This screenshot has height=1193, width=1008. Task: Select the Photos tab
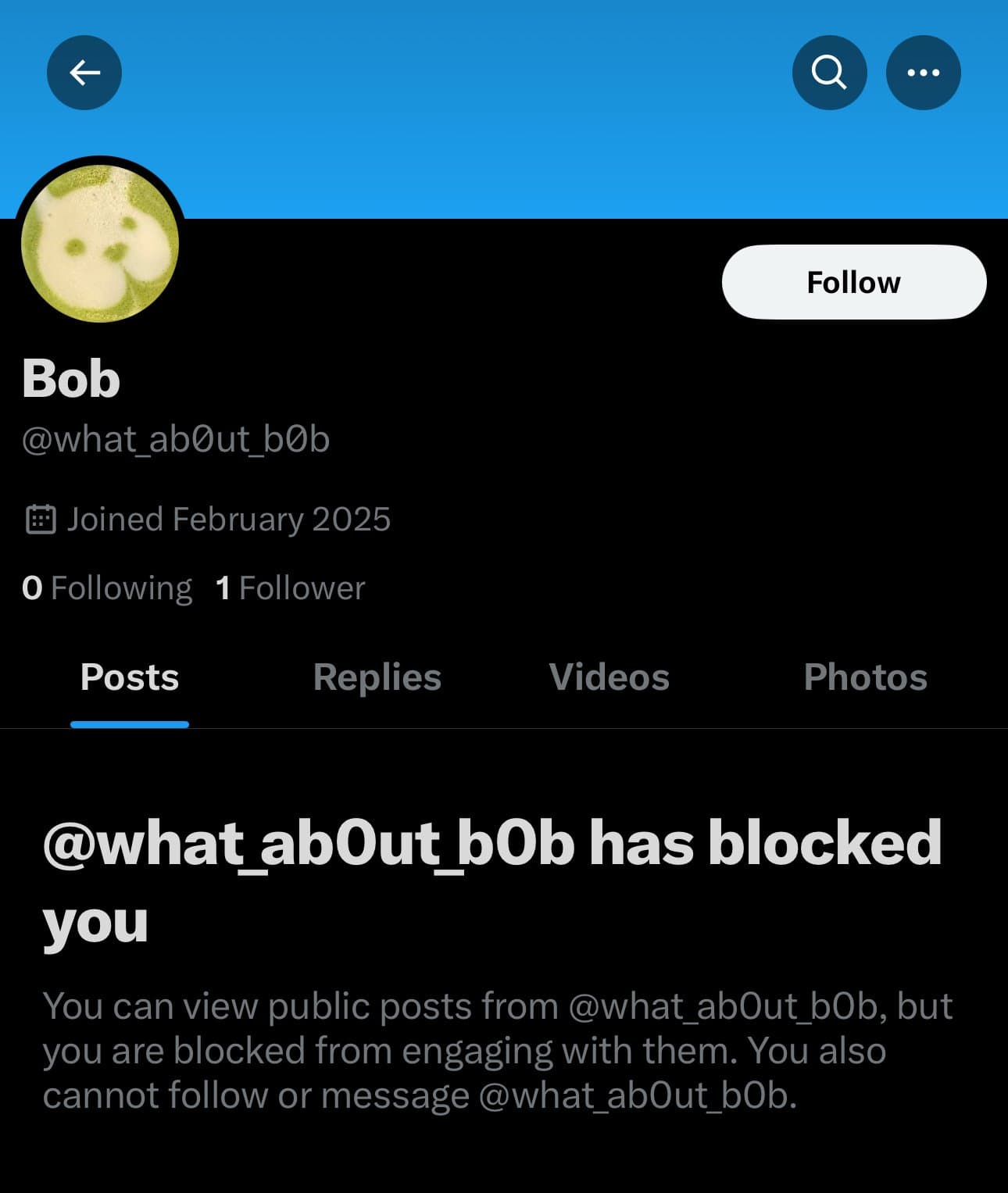[x=866, y=677]
